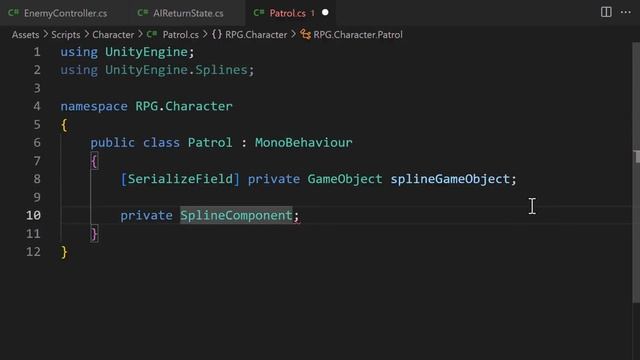Click the closing brace on line 11
This screenshot has height=360, width=640.
coord(94,234)
